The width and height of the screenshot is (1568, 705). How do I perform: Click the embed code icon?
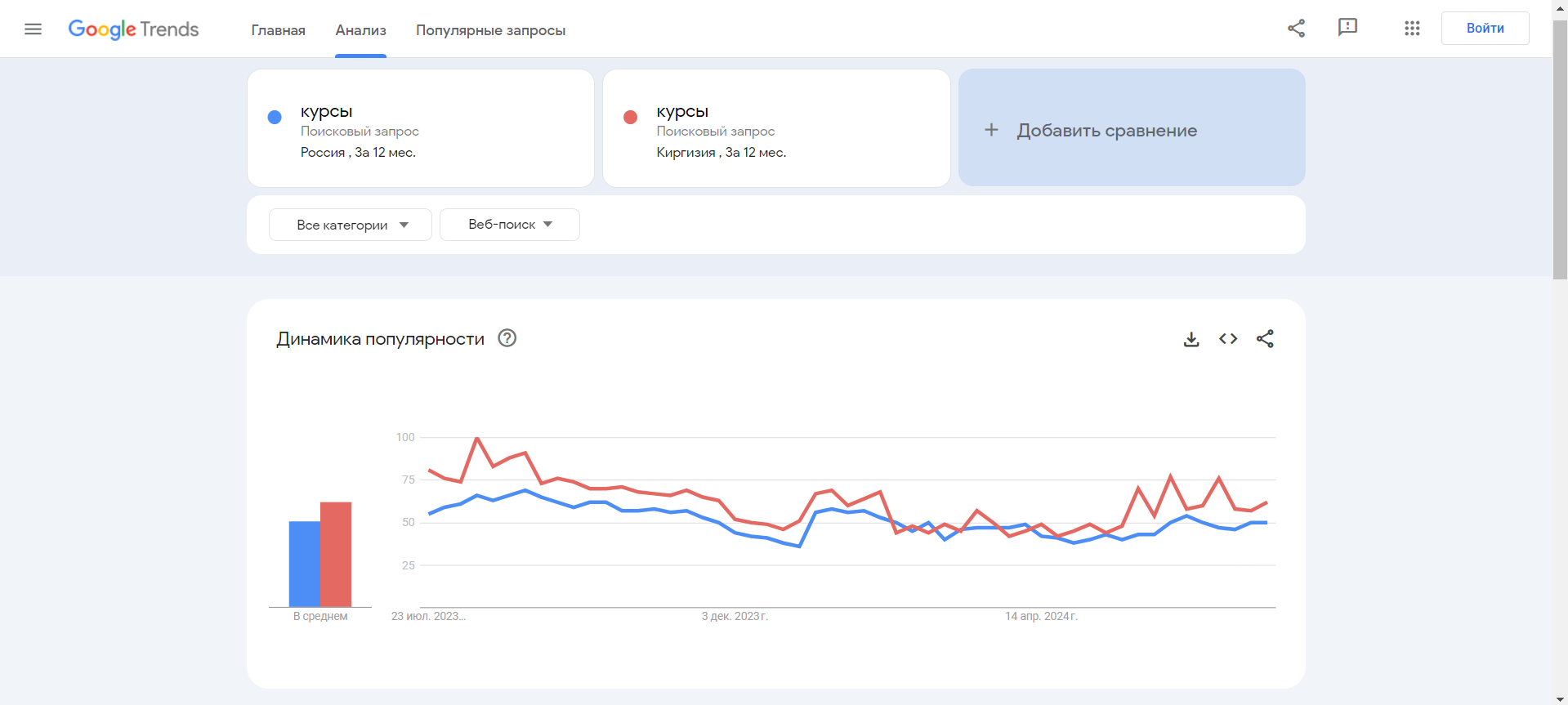click(1228, 339)
